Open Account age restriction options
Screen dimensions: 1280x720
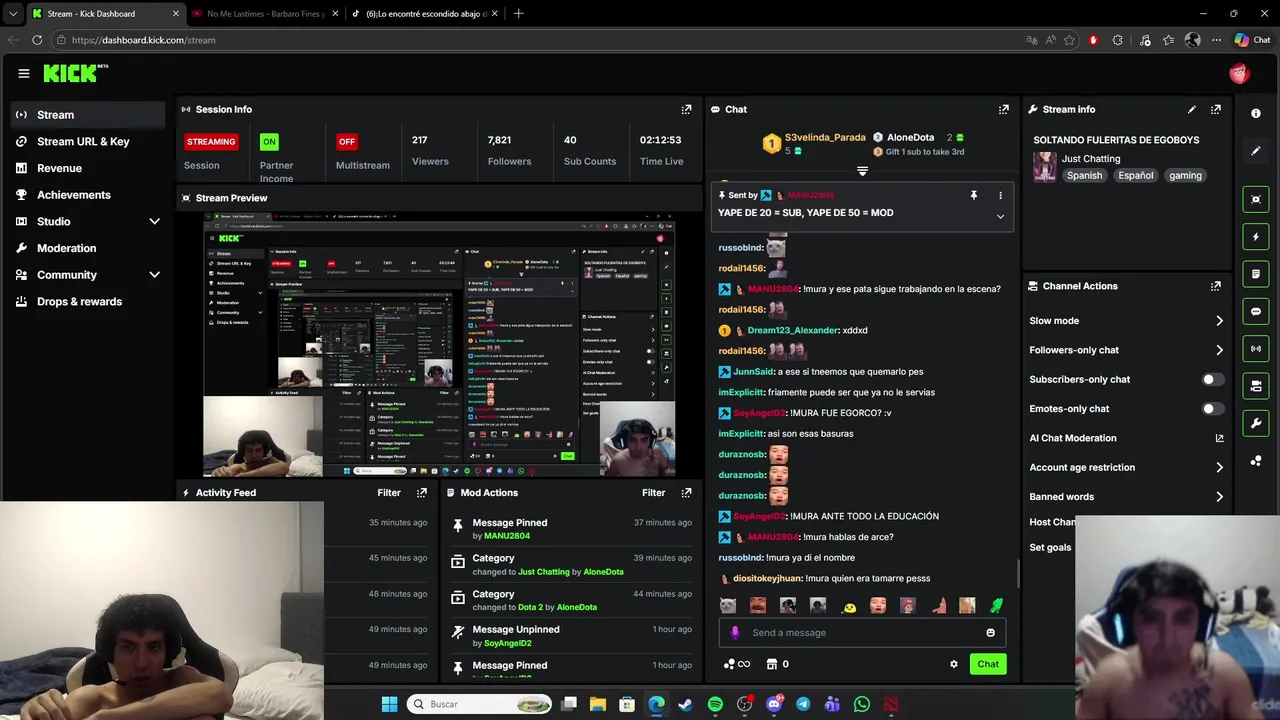click(1126, 467)
